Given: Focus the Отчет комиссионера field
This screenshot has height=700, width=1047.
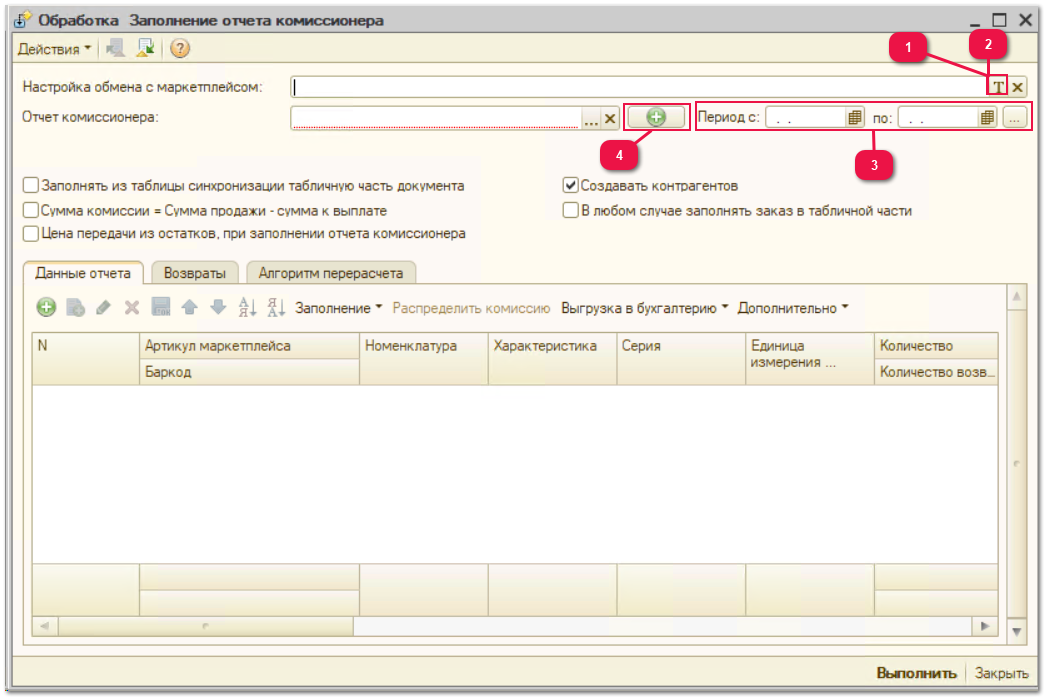Looking at the screenshot, I should [436, 118].
